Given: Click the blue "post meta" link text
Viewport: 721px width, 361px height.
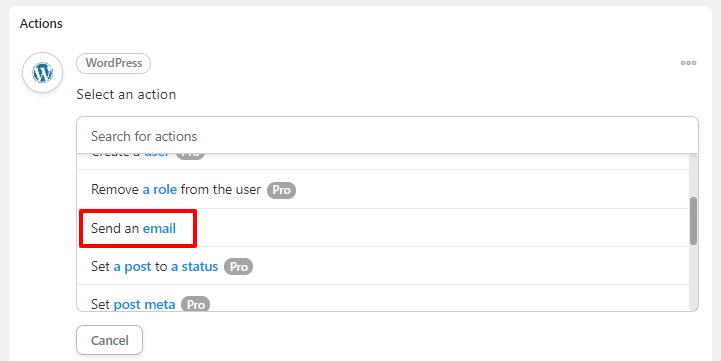Looking at the screenshot, I should coord(144,304).
